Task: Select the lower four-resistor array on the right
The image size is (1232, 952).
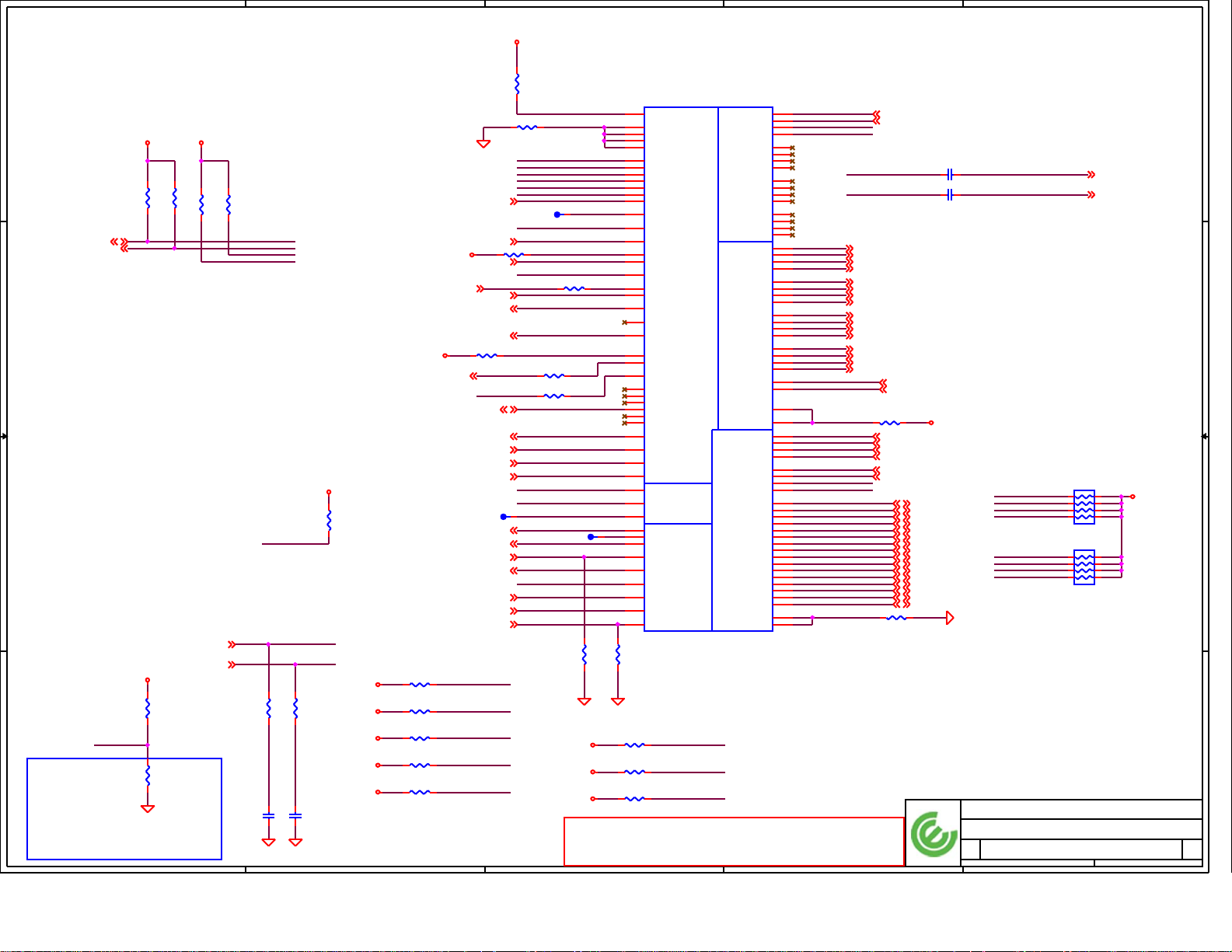Action: (1084, 567)
